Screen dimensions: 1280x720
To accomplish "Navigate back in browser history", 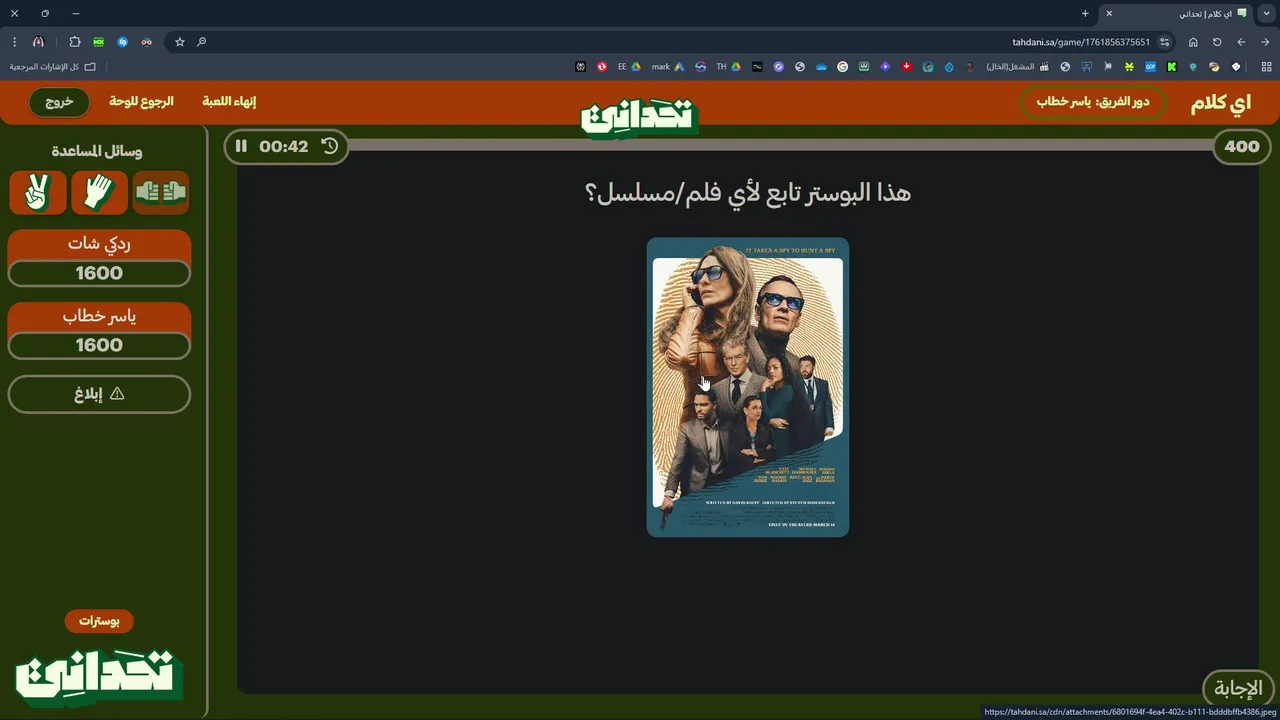I will [x=1265, y=42].
